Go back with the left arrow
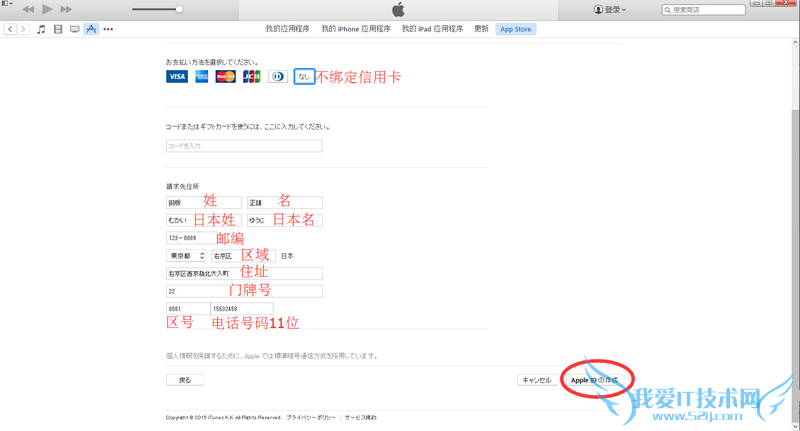 tap(10, 29)
